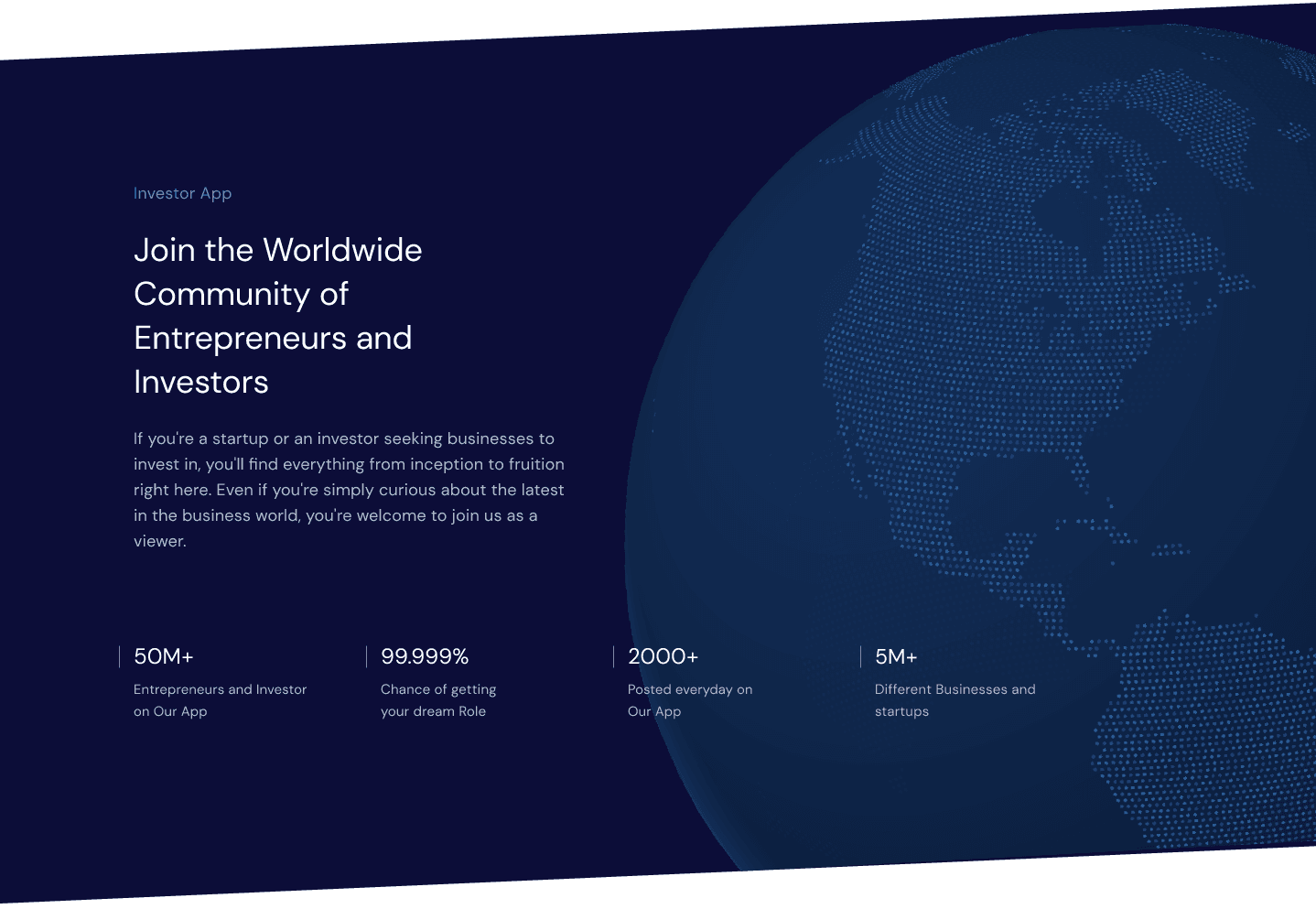Click the 'Investor App' label
Screen dimensions: 1316x909
[x=182, y=193]
